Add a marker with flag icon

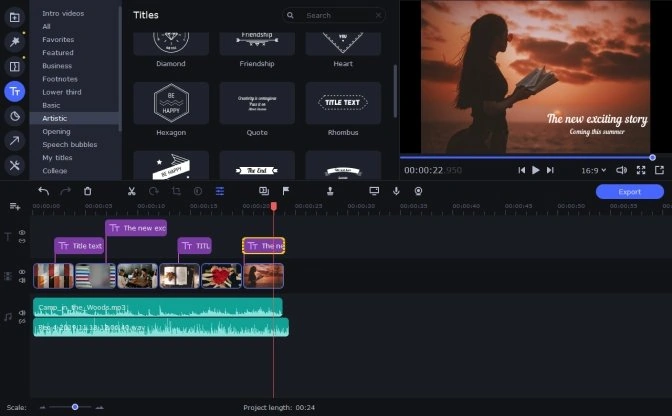coord(286,191)
